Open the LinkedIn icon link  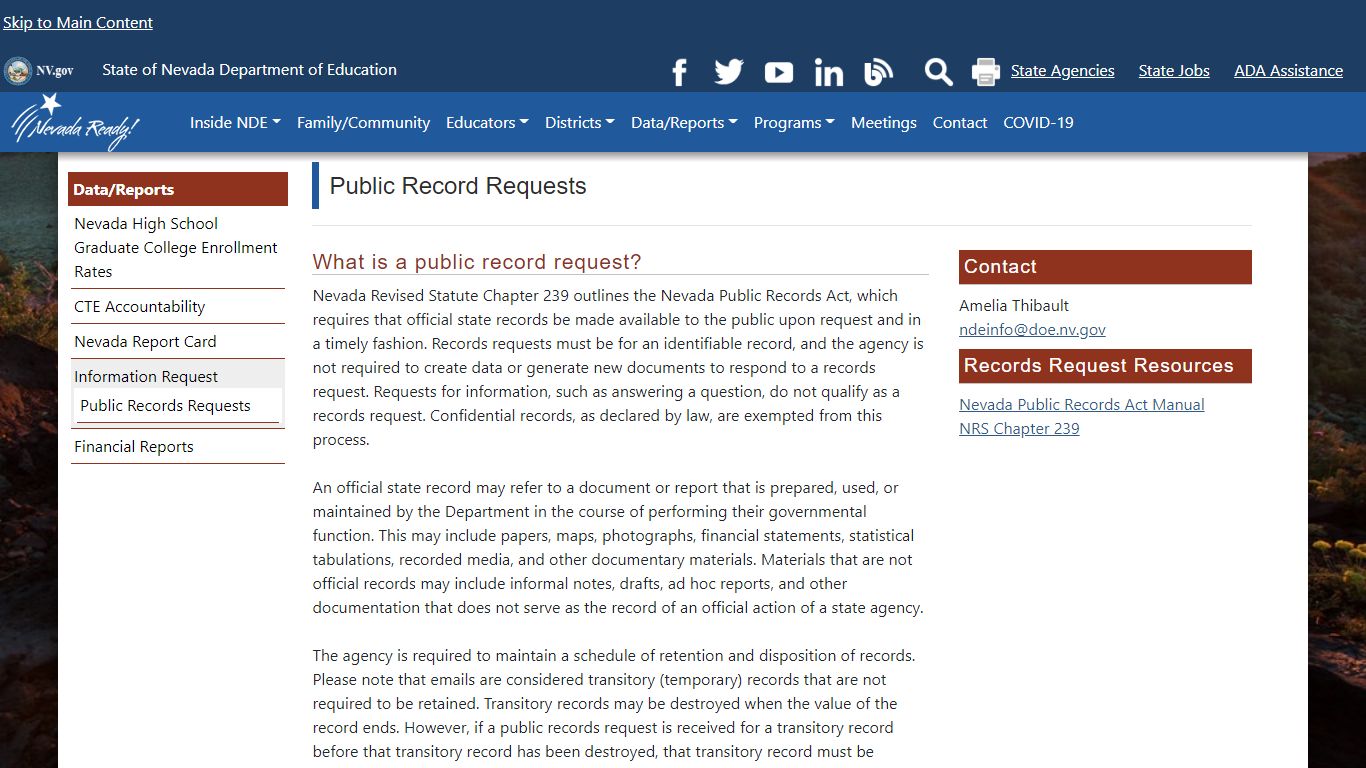click(829, 72)
